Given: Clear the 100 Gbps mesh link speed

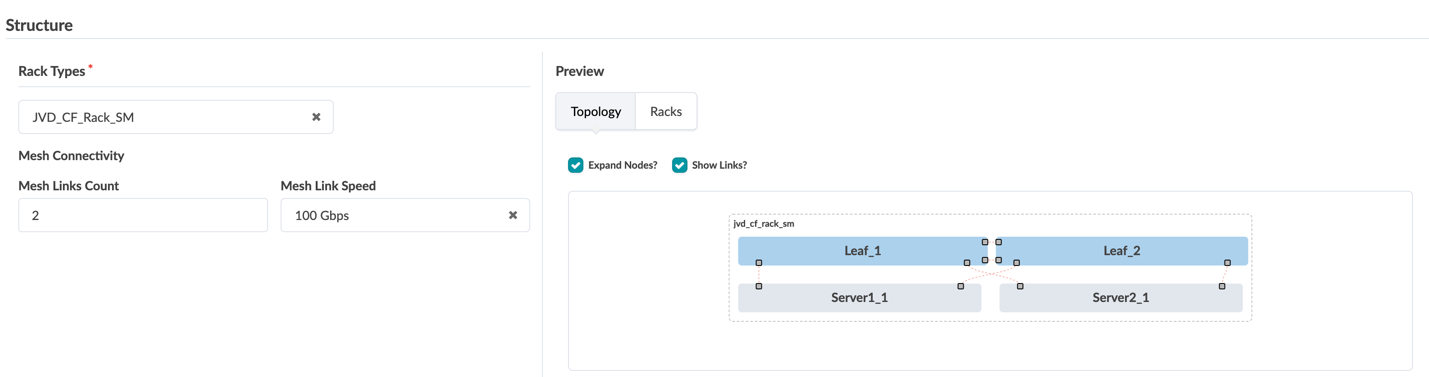Looking at the screenshot, I should 513,215.
